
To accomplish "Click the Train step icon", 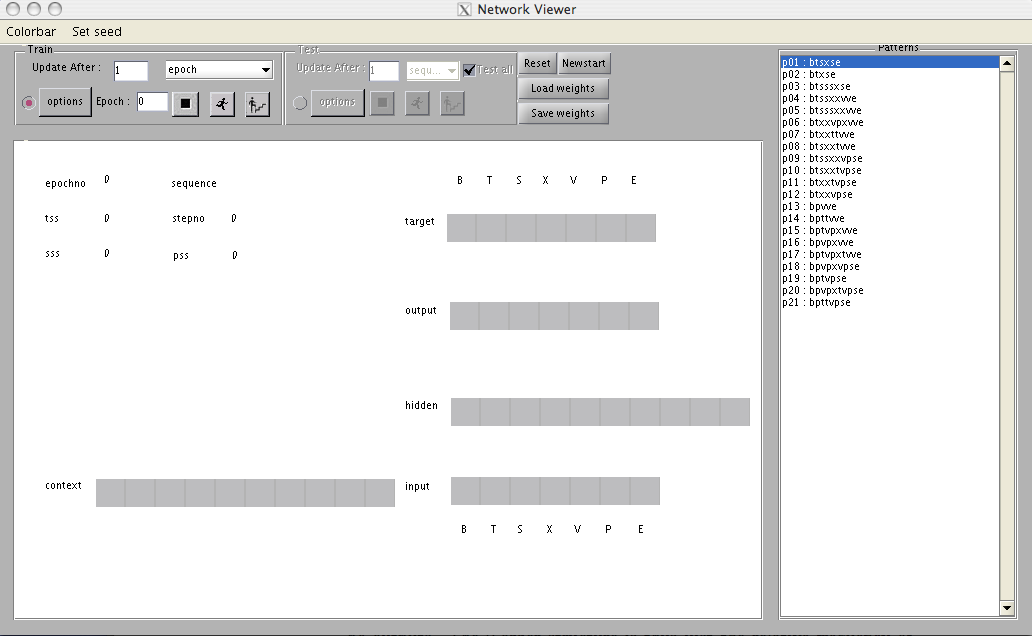I will coord(258,103).
